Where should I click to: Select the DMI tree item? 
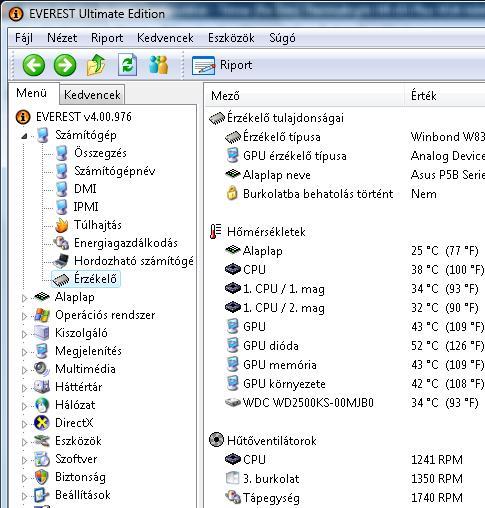[85, 189]
